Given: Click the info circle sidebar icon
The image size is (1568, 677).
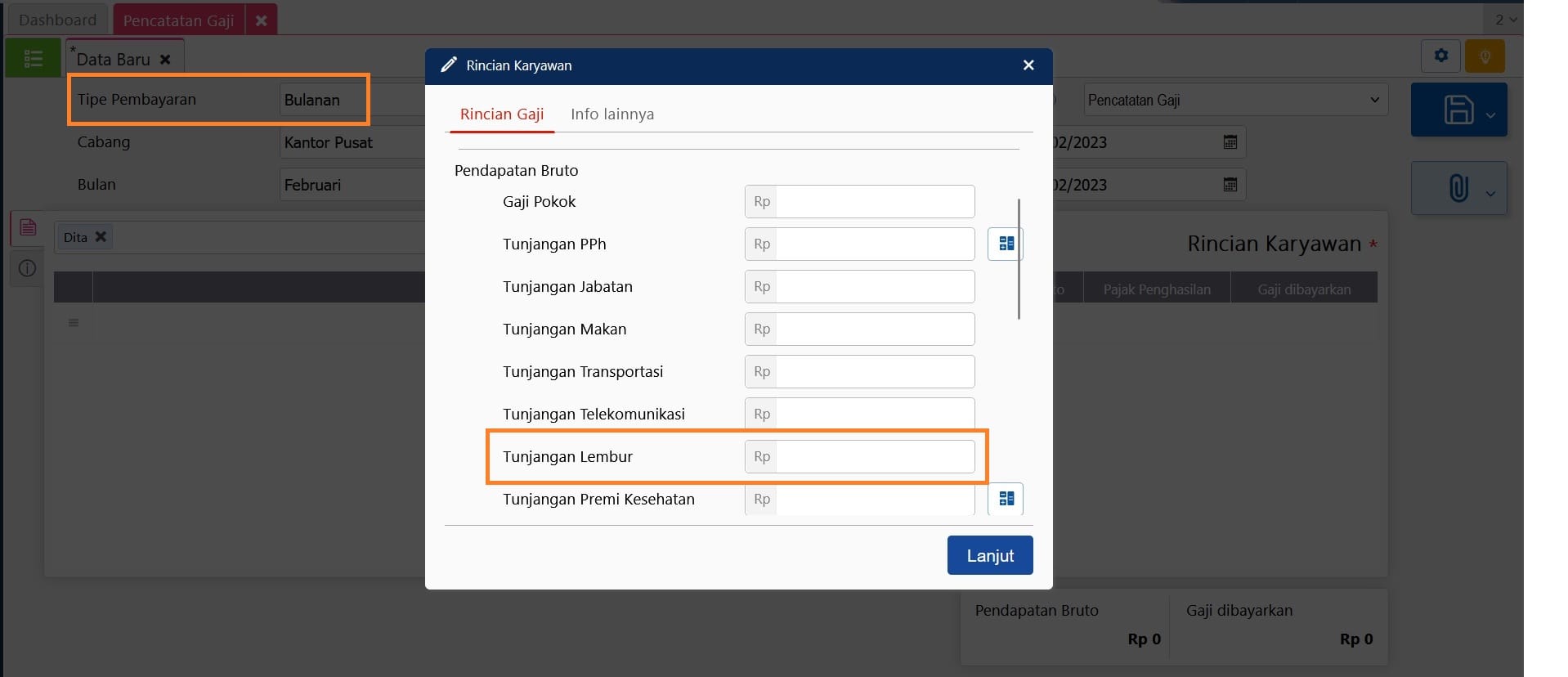Looking at the screenshot, I should pos(27,268).
